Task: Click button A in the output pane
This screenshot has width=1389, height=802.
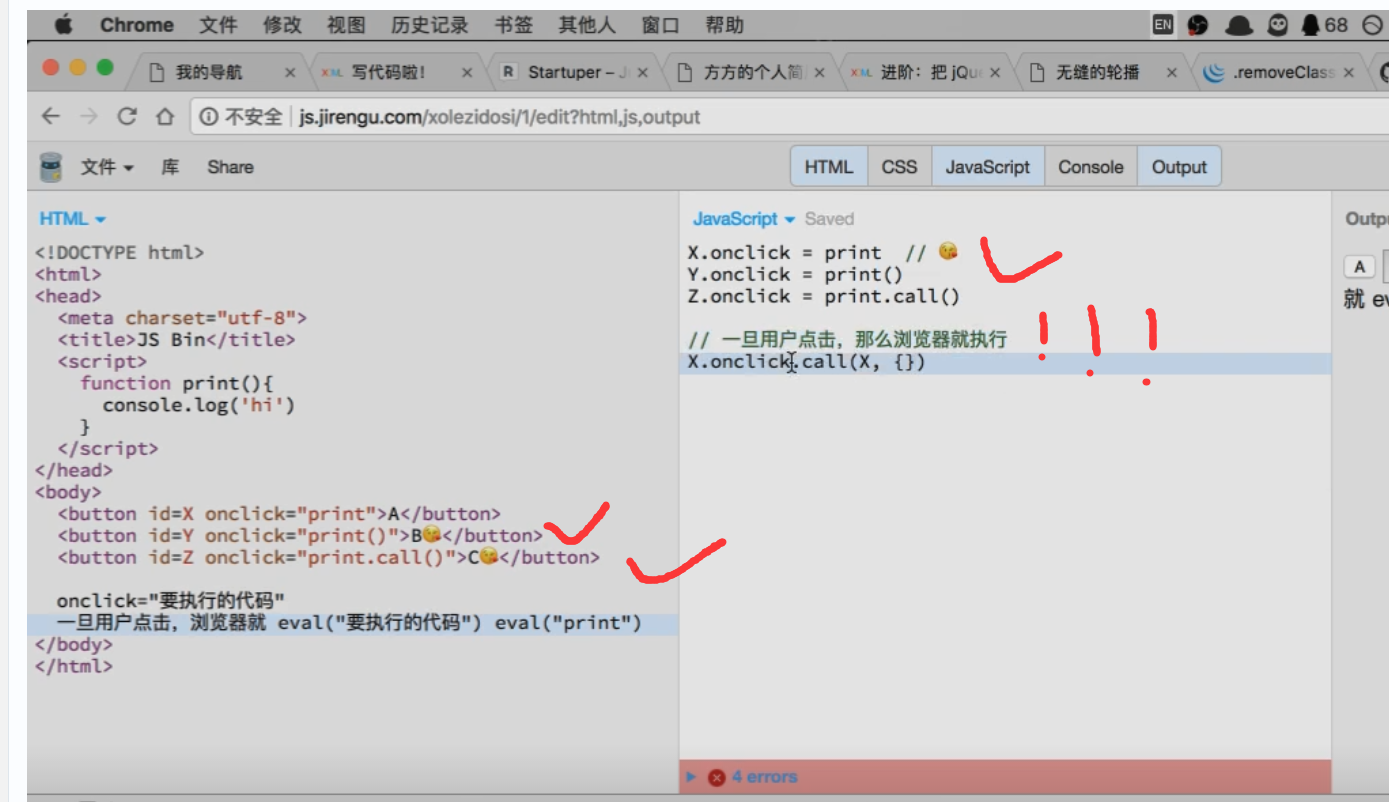Action: pos(1358,267)
